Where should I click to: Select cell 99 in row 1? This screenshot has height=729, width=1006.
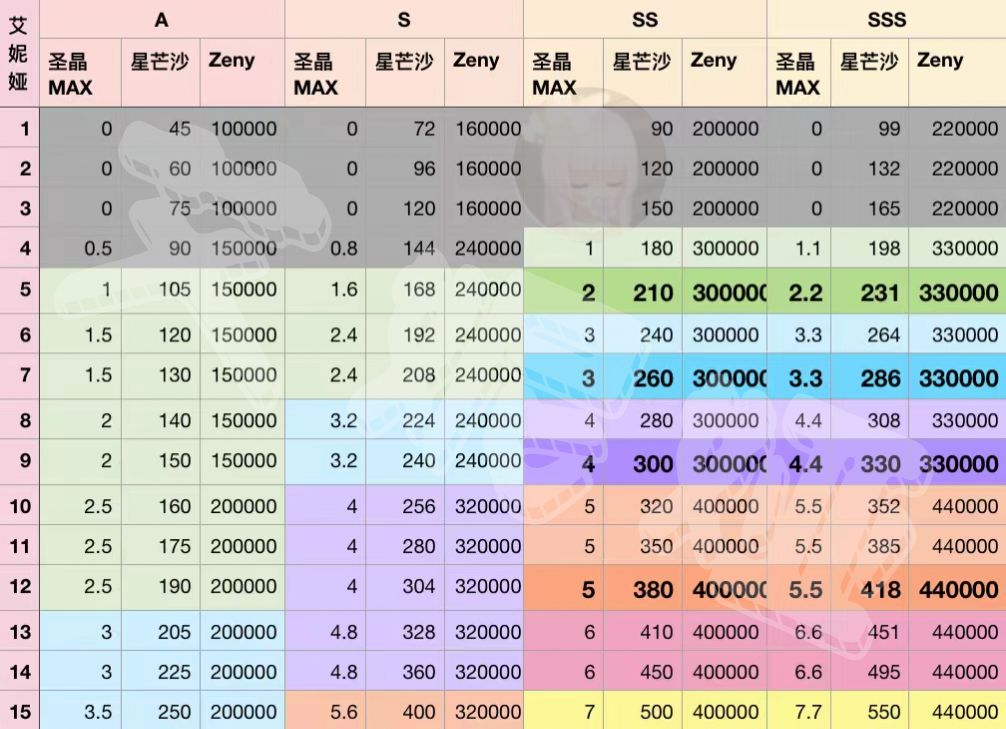pyautogui.click(x=869, y=128)
